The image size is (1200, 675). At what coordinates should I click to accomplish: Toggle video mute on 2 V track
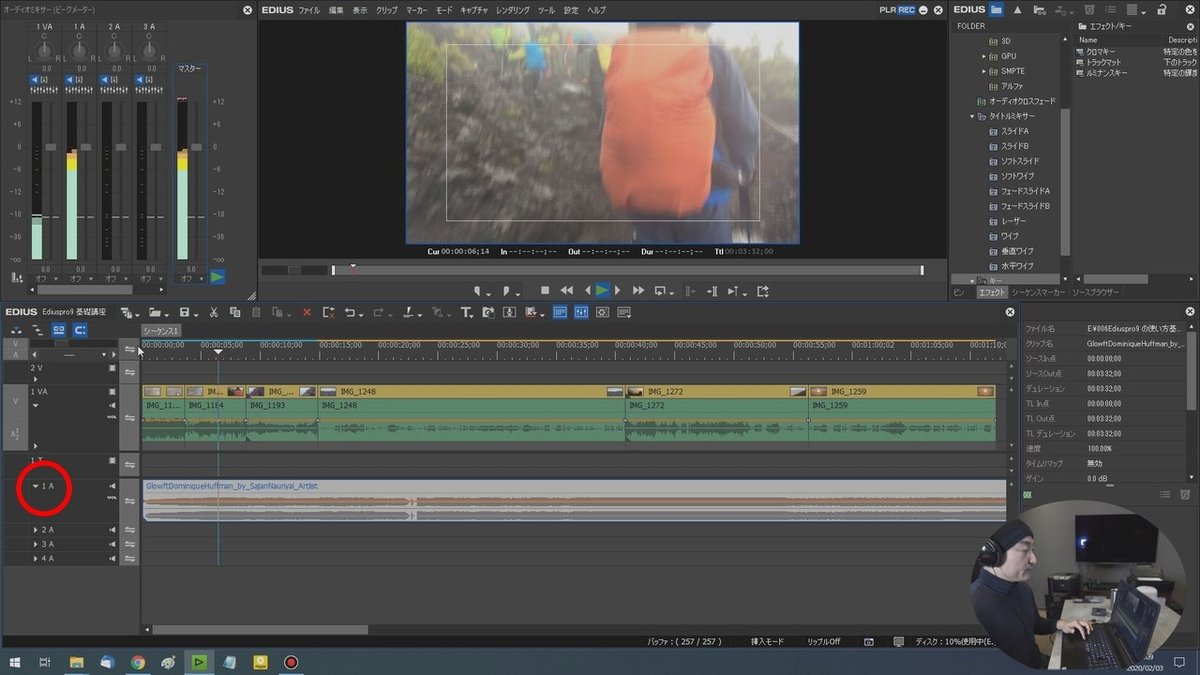(113, 368)
